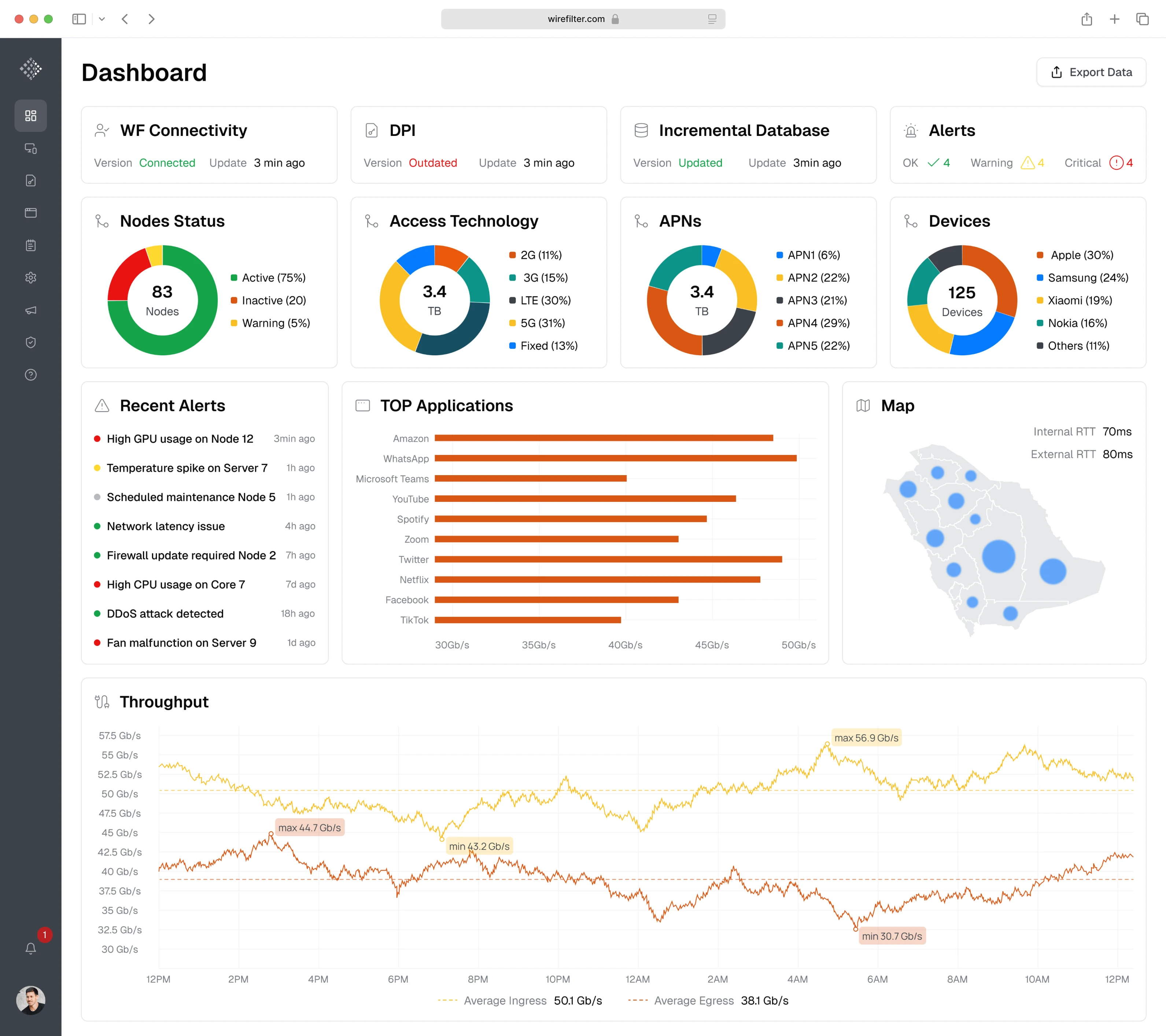
Task: Select the Samsung (24%) blue legend swatch
Action: coord(1039,278)
